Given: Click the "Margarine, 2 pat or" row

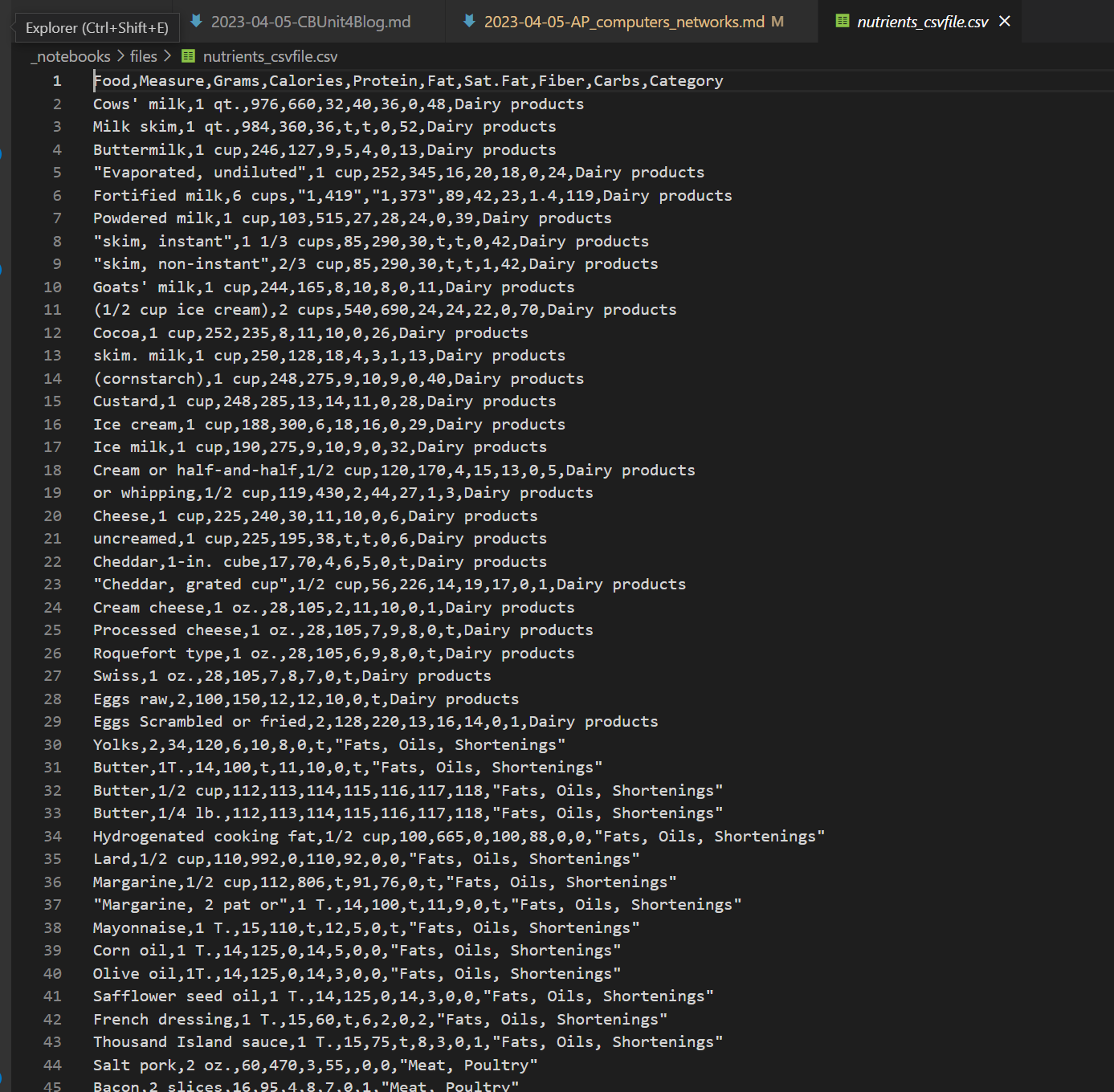Looking at the screenshot, I should 418,905.
